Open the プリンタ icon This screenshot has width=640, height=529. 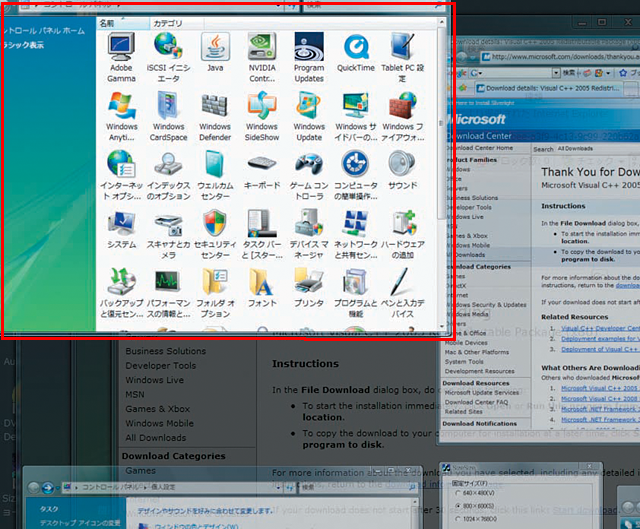coord(309,288)
